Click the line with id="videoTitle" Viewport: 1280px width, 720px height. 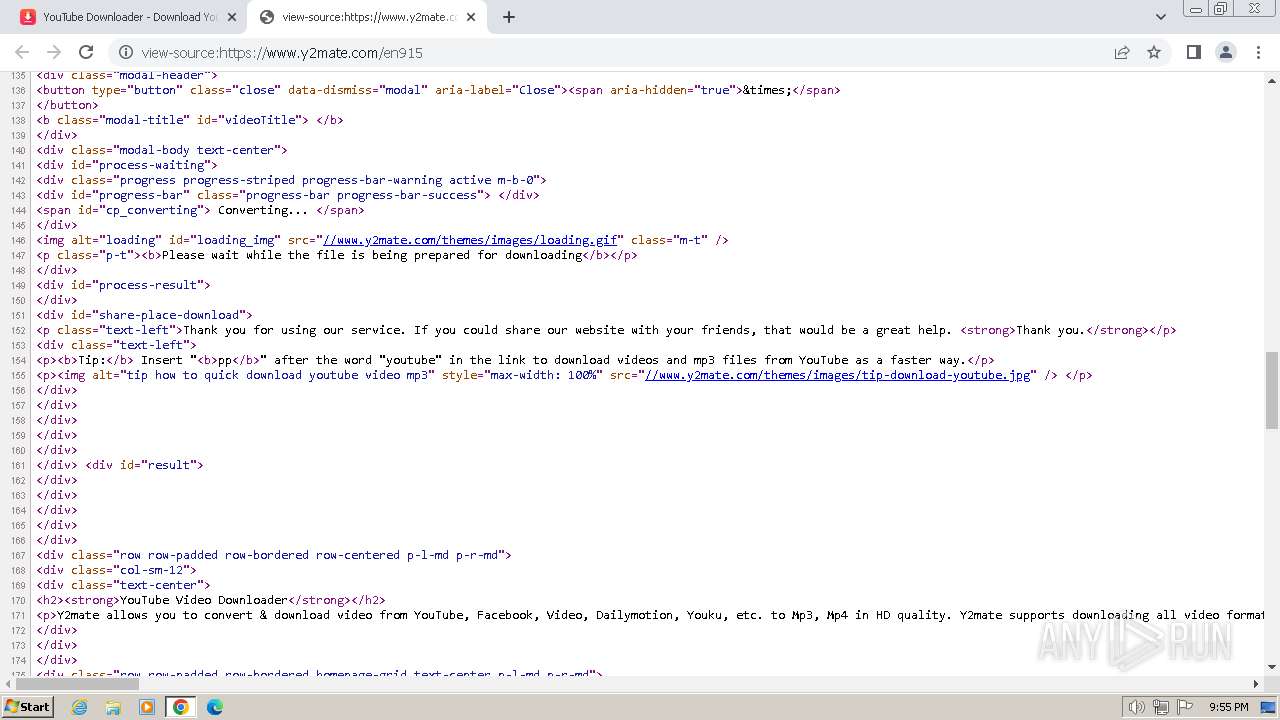[x=190, y=120]
